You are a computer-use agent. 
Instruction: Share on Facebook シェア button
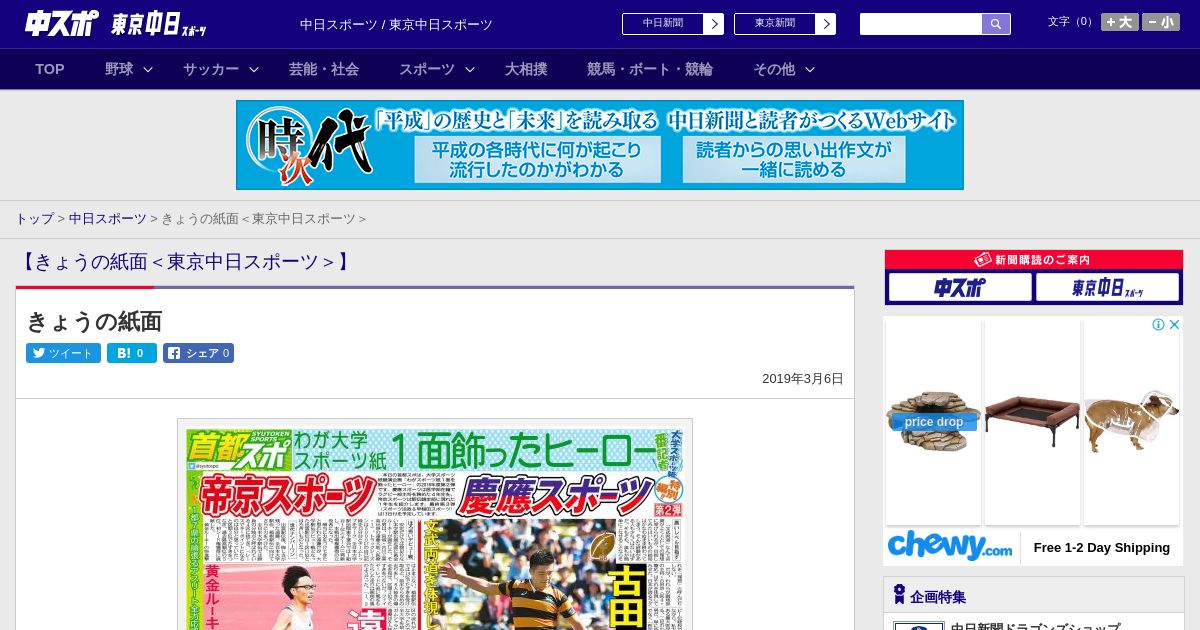point(198,353)
